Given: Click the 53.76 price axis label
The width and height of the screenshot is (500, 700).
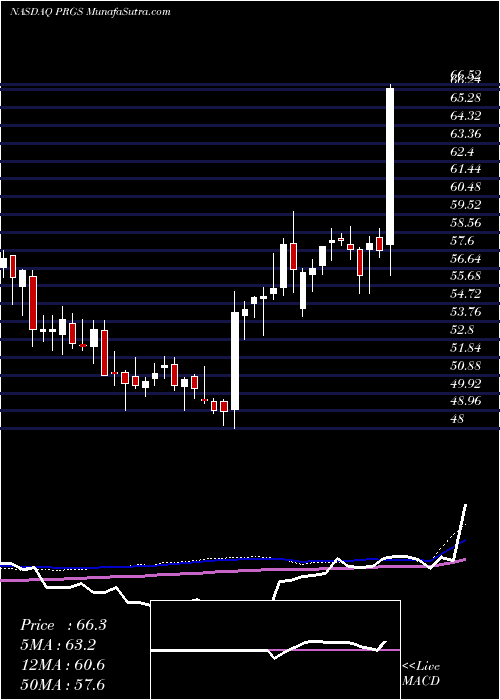Looking at the screenshot, I should point(466,312).
